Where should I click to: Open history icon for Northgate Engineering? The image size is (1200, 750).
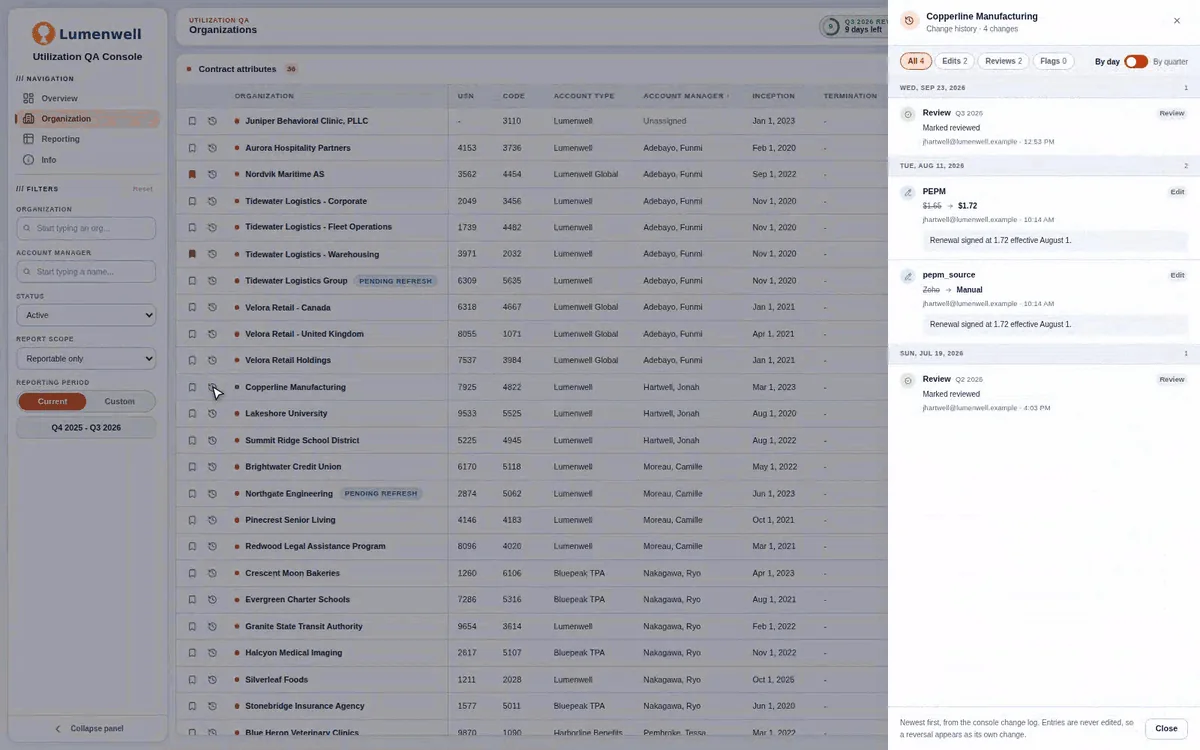[x=212, y=493]
